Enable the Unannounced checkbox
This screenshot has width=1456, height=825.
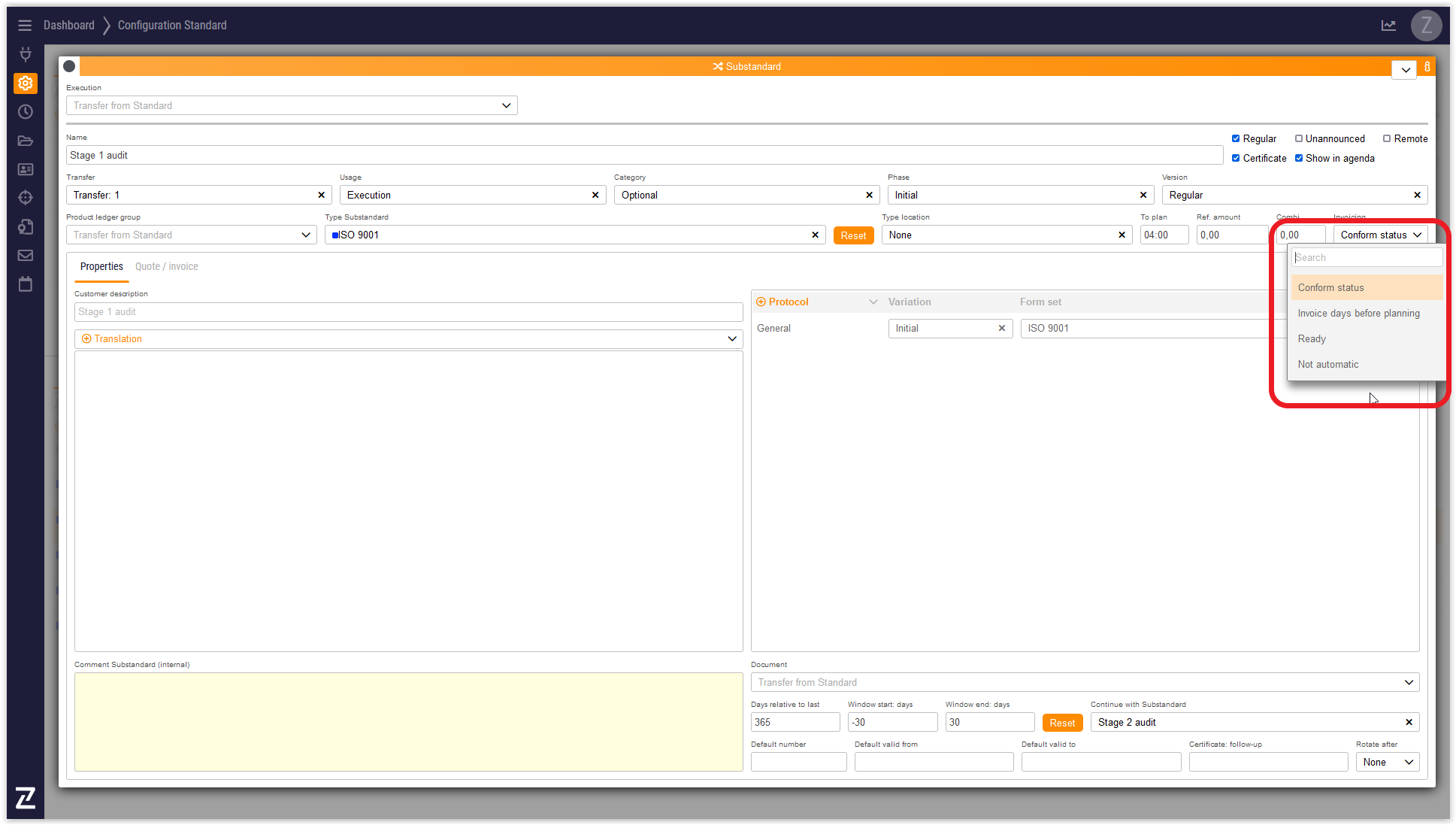[x=1298, y=138]
